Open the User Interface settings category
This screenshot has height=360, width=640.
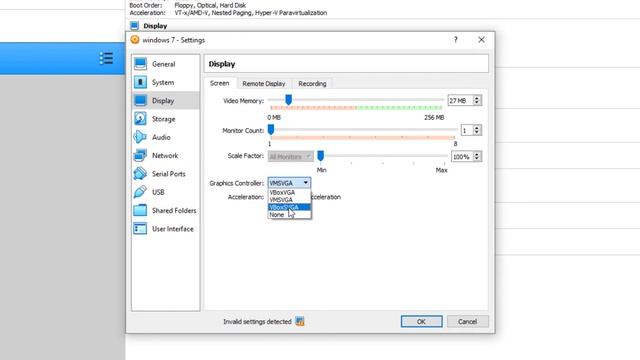(x=165, y=229)
